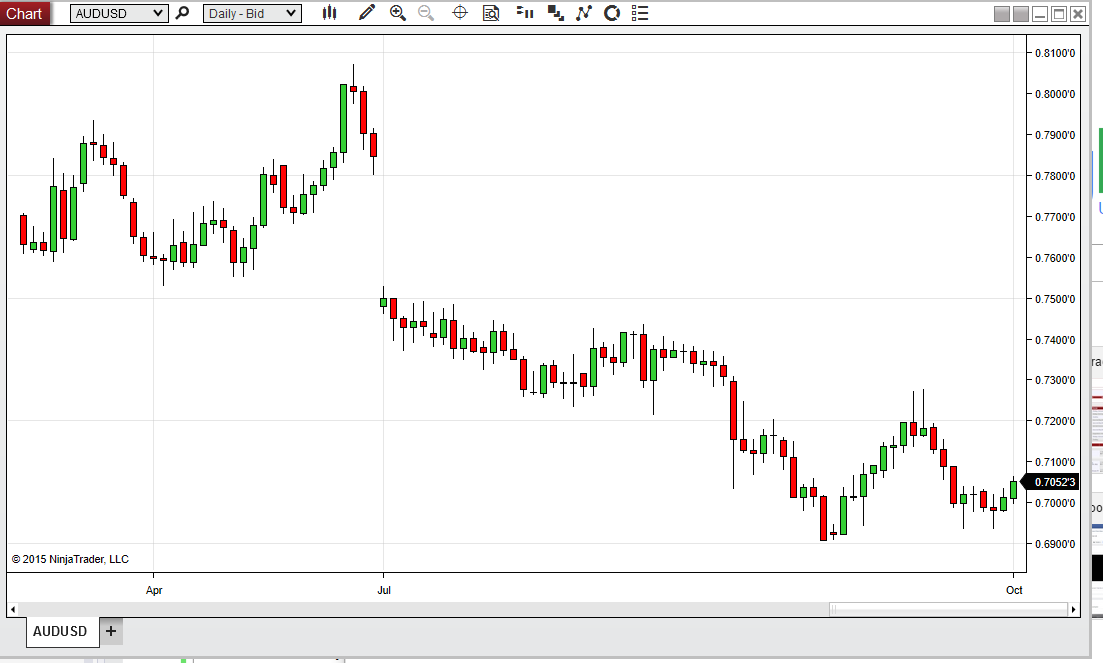Click the scrollbar right arrow
The height and width of the screenshot is (663, 1103).
point(1073,609)
